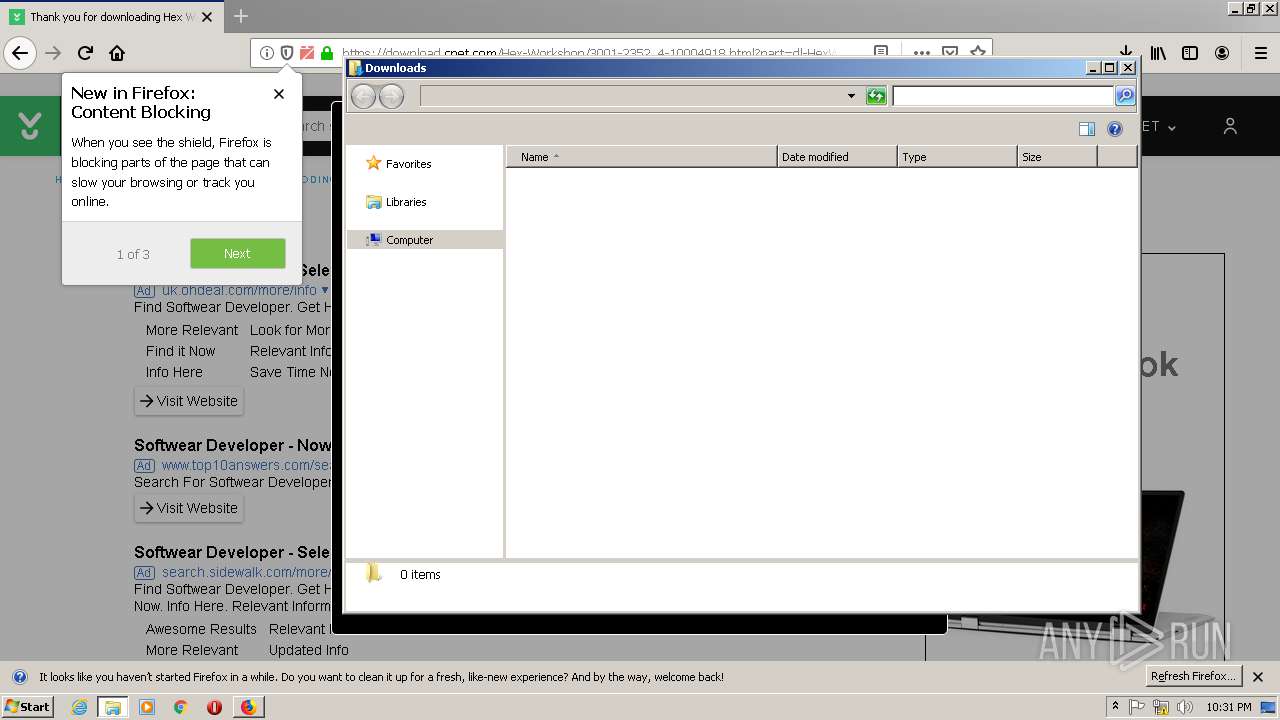Open the Action Center flag icon
Screen dimensions: 1280x720
[1137, 707]
